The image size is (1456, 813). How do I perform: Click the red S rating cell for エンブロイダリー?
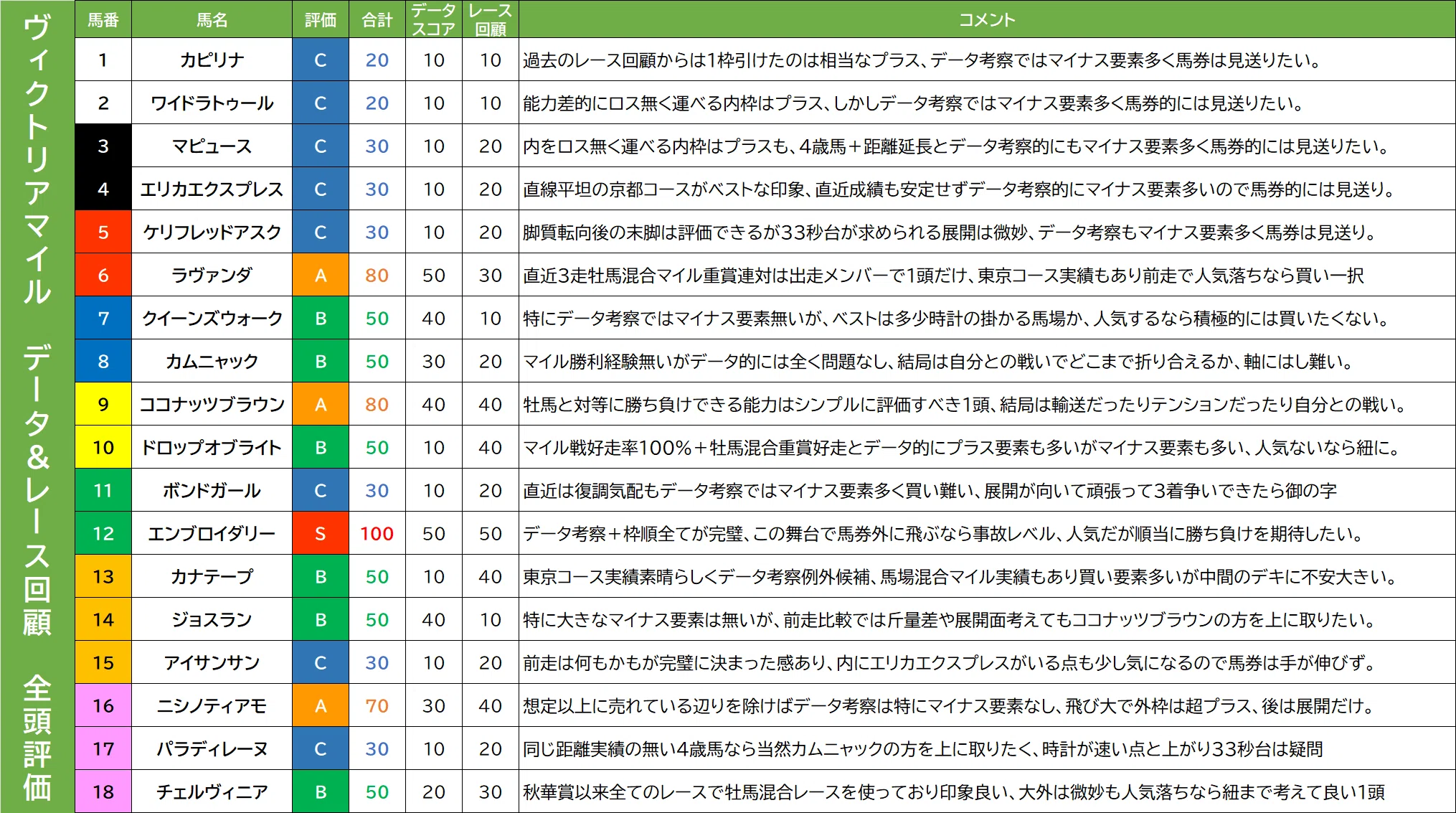click(x=321, y=533)
